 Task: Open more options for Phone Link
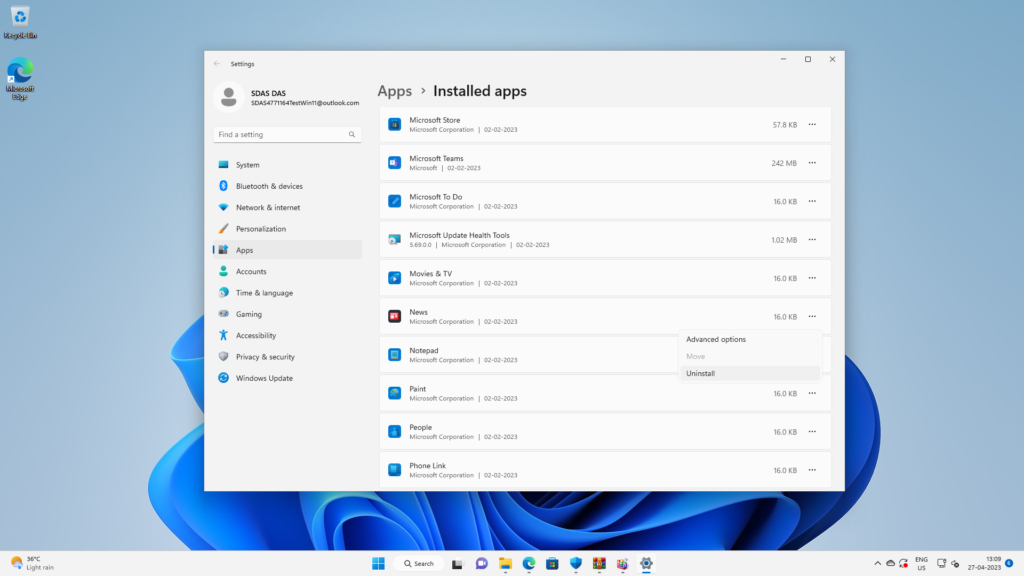point(812,470)
